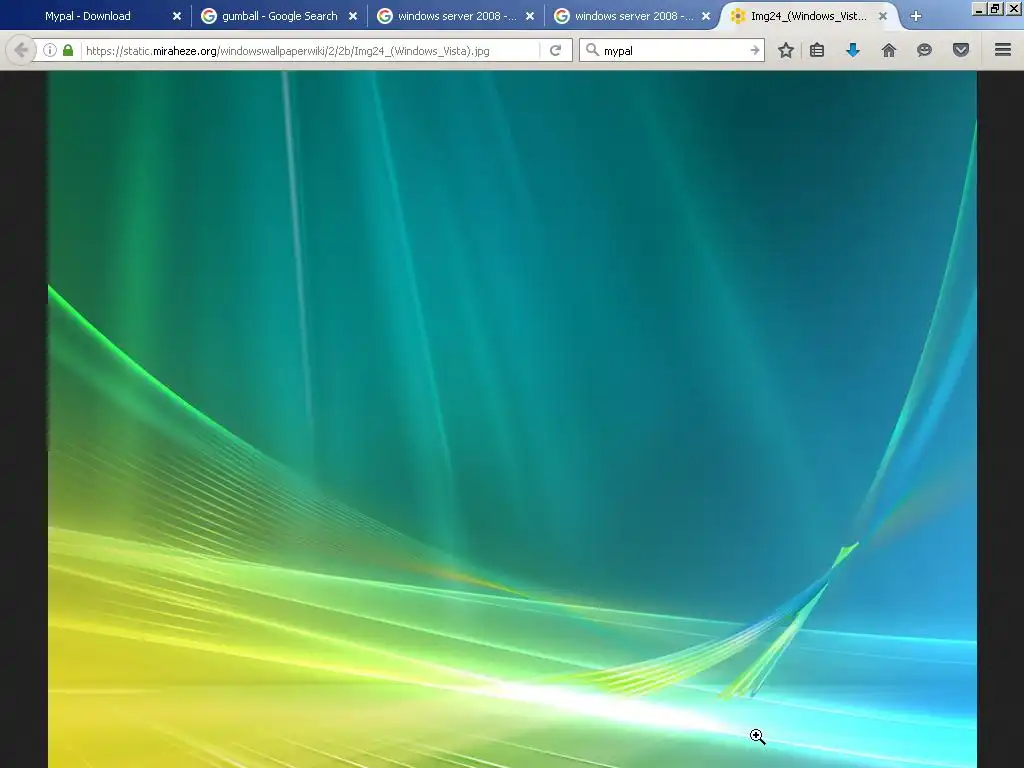Image resolution: width=1024 pixels, height=768 pixels.
Task: Go to home page with the house icon
Action: coord(889,50)
